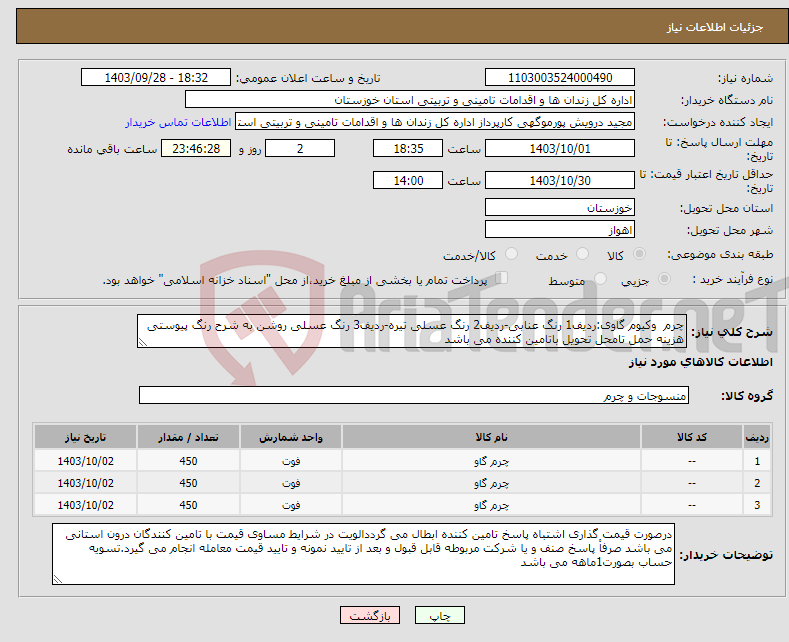Click the page title جزئیات اطلاعات نیاز

[x=715, y=27]
